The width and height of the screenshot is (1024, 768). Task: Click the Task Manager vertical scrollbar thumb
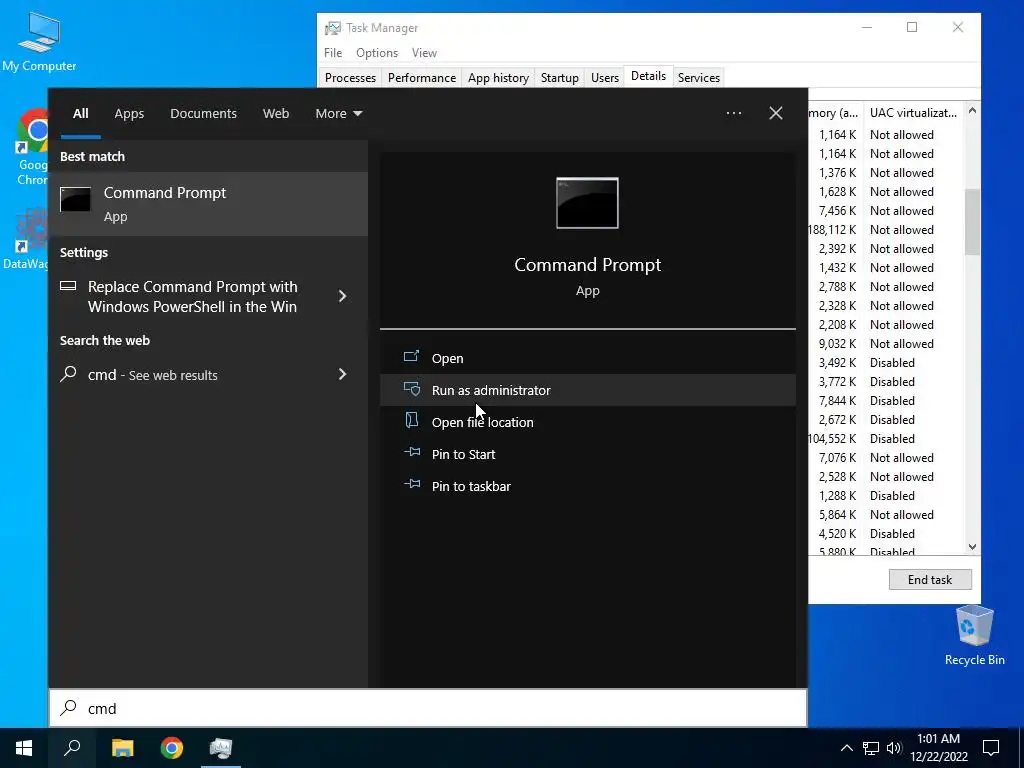(x=972, y=222)
